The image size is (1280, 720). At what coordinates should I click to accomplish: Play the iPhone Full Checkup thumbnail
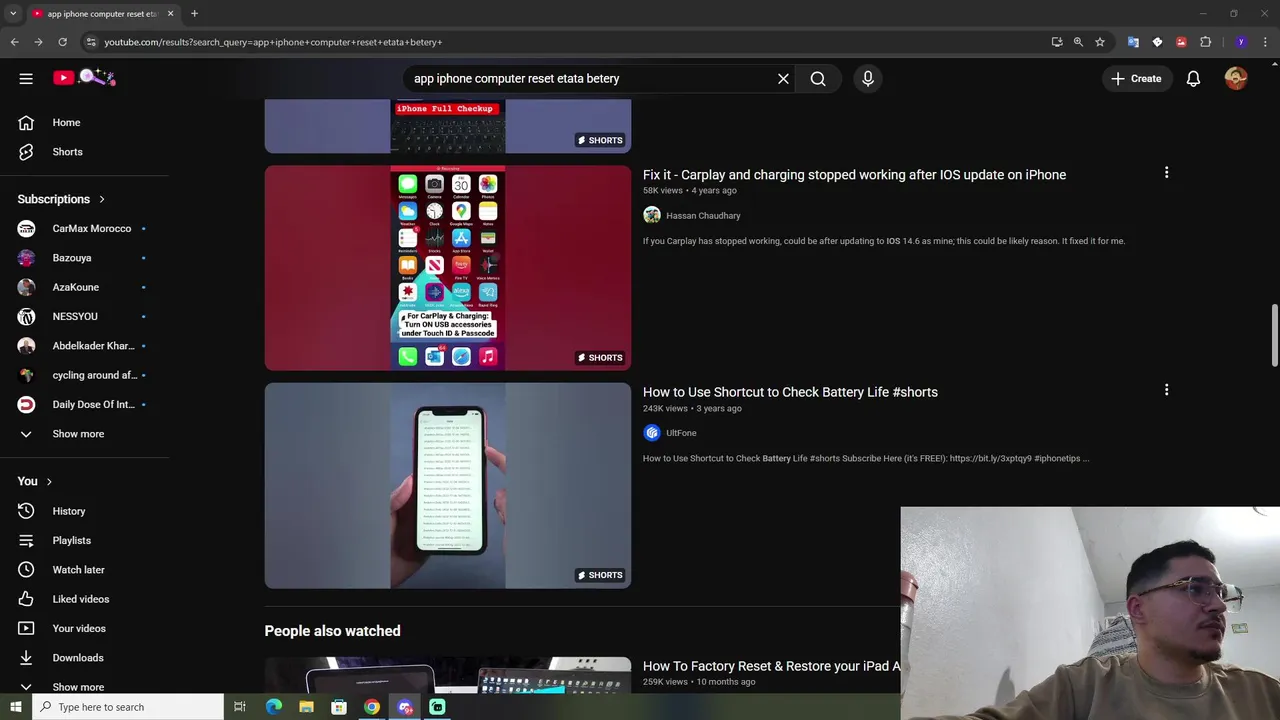448,126
